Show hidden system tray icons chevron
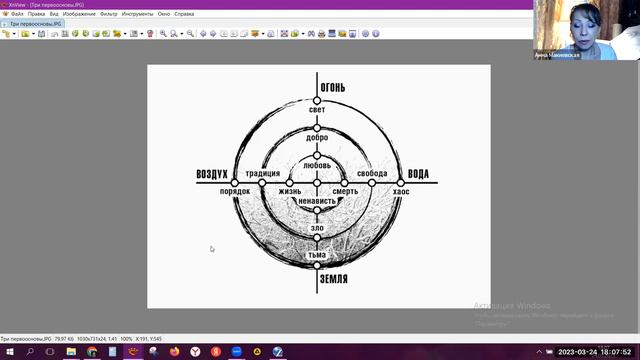 tap(539, 351)
